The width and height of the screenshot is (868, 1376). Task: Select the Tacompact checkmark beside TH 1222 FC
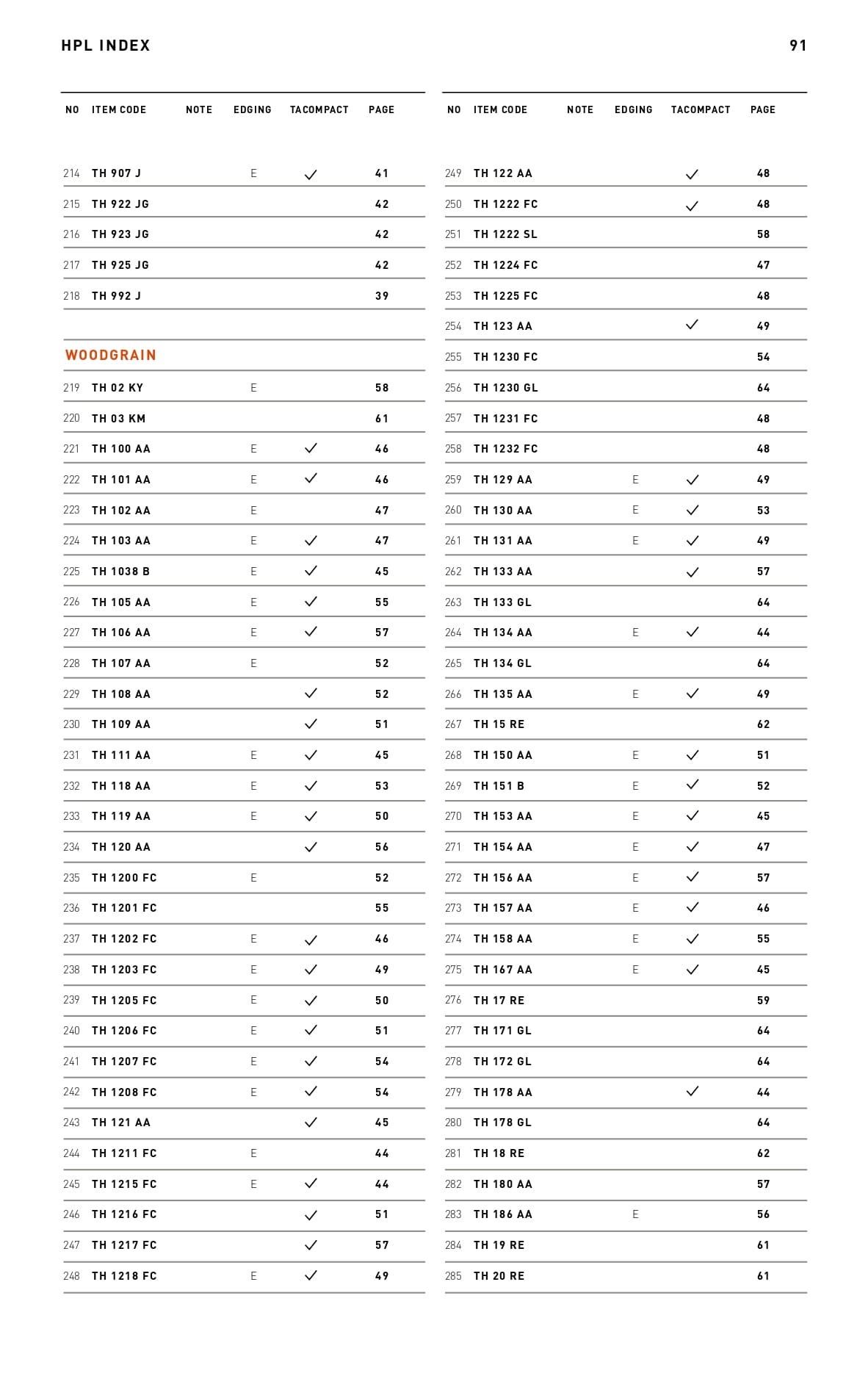[692, 206]
